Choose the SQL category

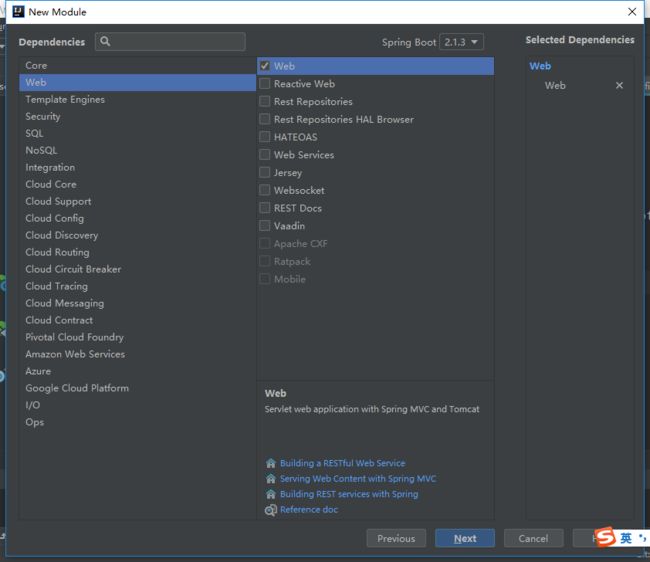click(137, 133)
